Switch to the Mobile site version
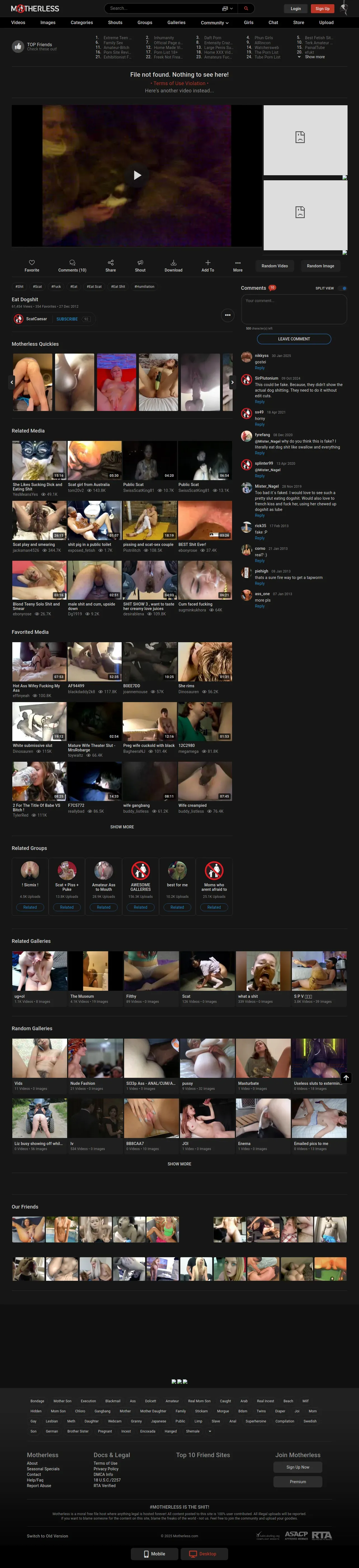The image size is (359, 1568). (x=154, y=1554)
